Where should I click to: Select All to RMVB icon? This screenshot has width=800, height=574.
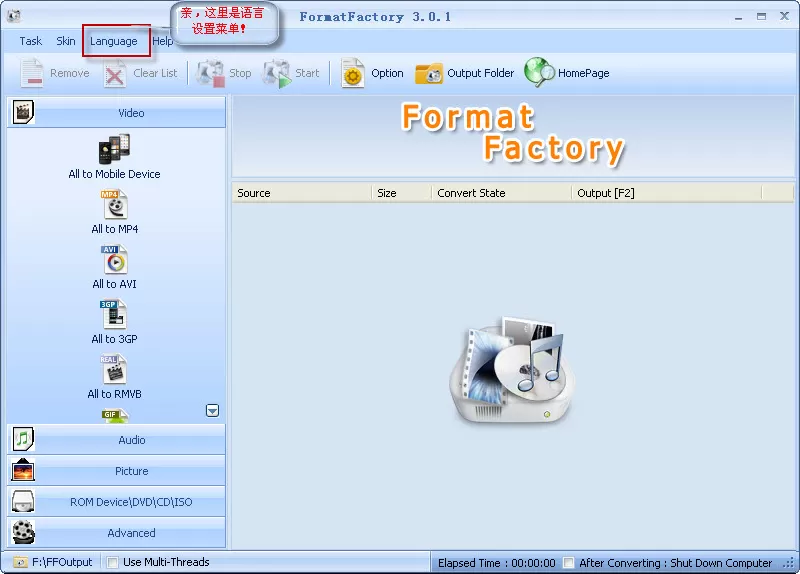[x=114, y=369]
